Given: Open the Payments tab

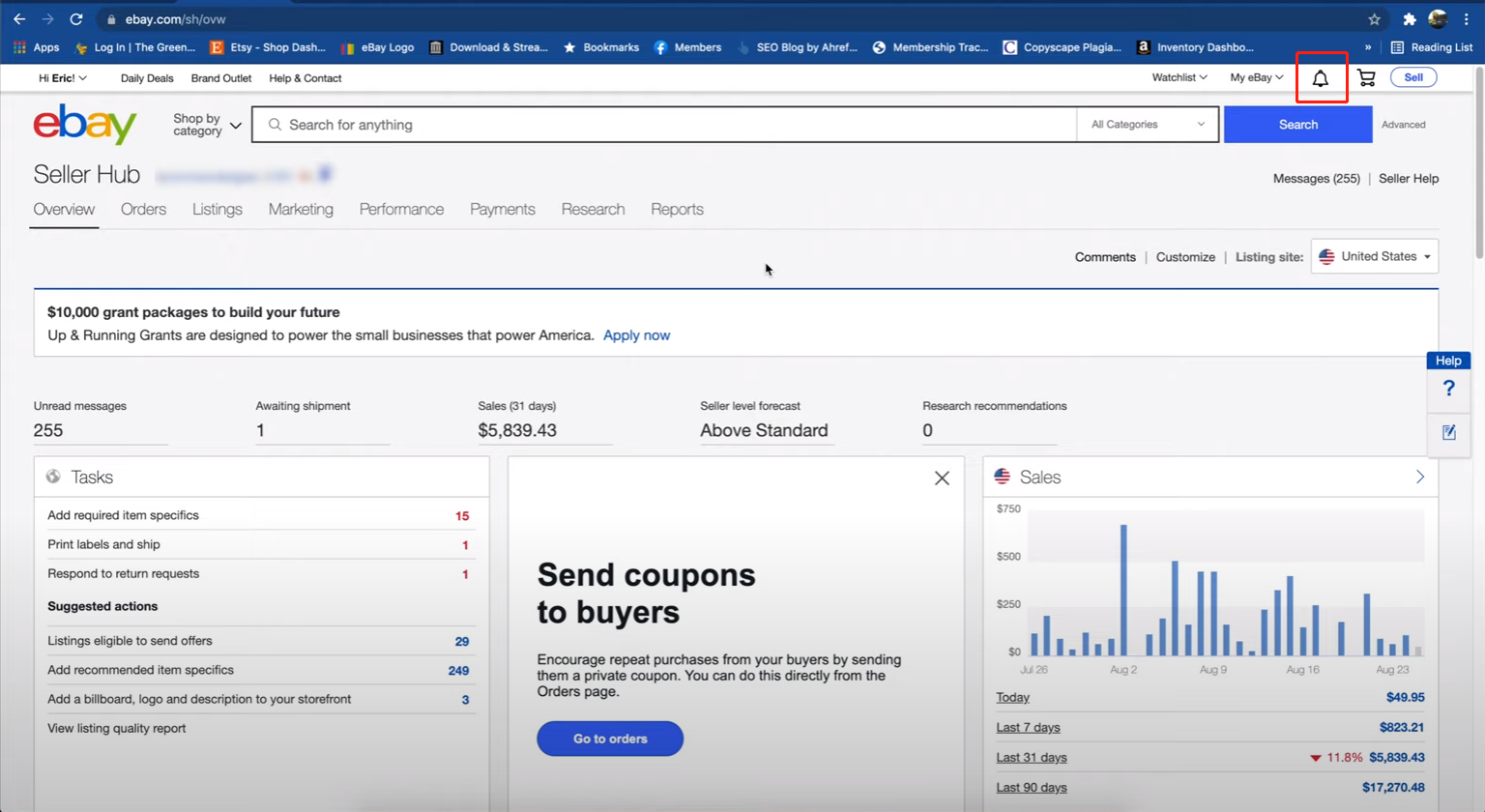Looking at the screenshot, I should click(x=503, y=209).
